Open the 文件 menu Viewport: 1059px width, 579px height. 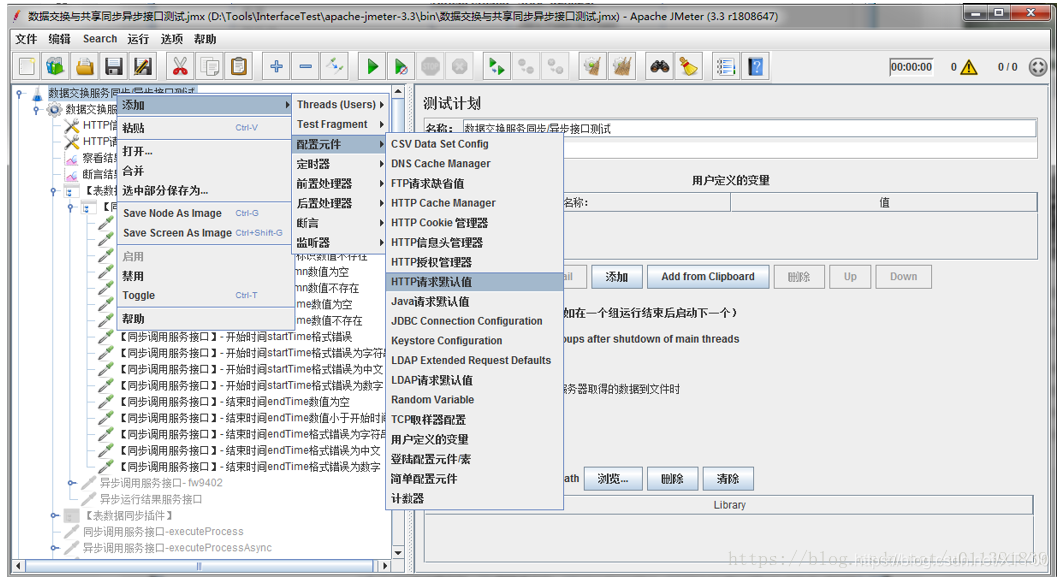coord(26,39)
